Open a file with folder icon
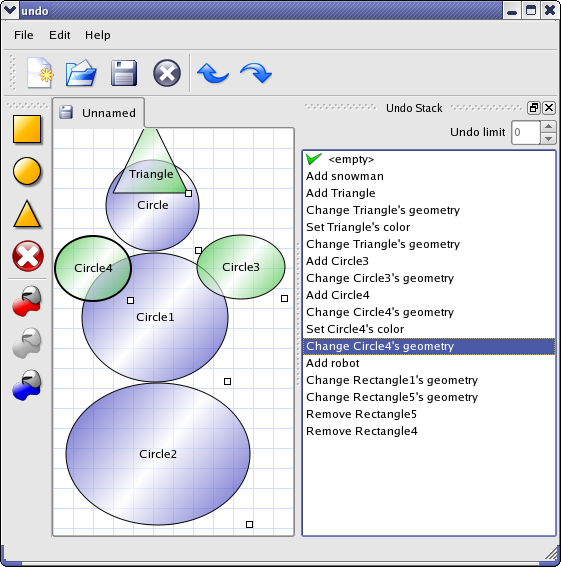561x567 pixels. click(81, 73)
